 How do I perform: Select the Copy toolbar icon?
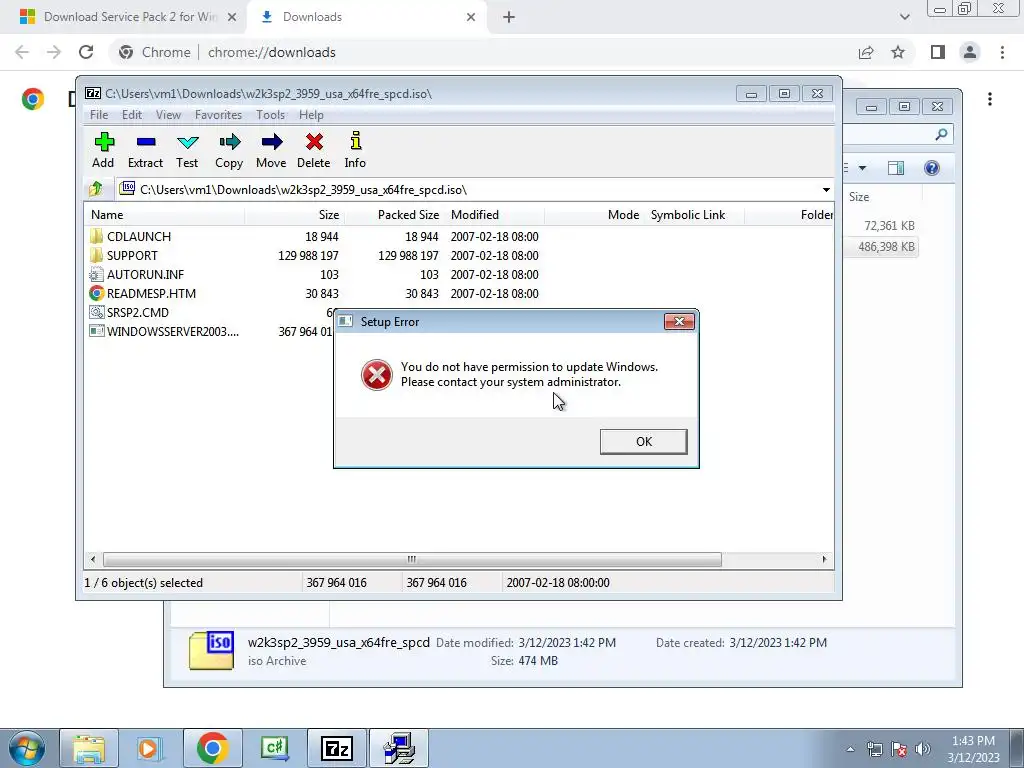(x=229, y=150)
